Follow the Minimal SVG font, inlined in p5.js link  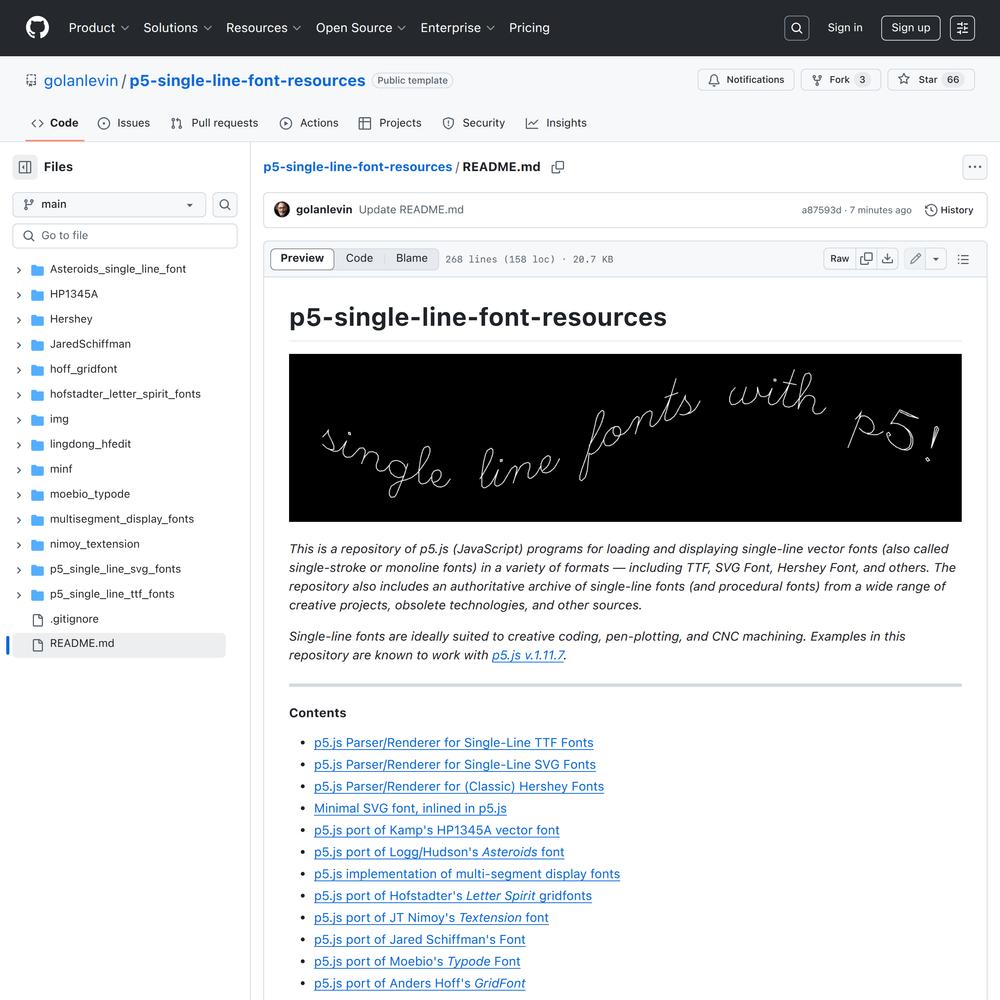click(410, 809)
